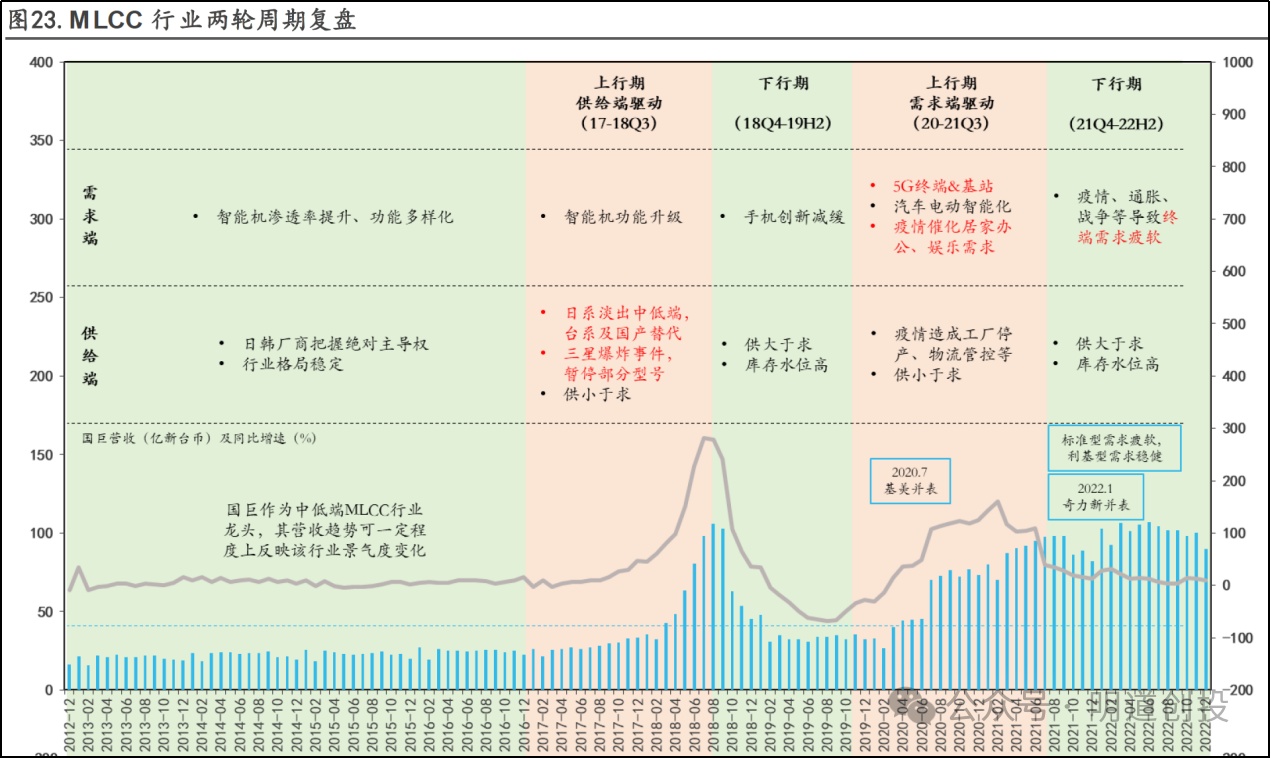Click the 智能机渗透率提升 bullet text

(335, 216)
